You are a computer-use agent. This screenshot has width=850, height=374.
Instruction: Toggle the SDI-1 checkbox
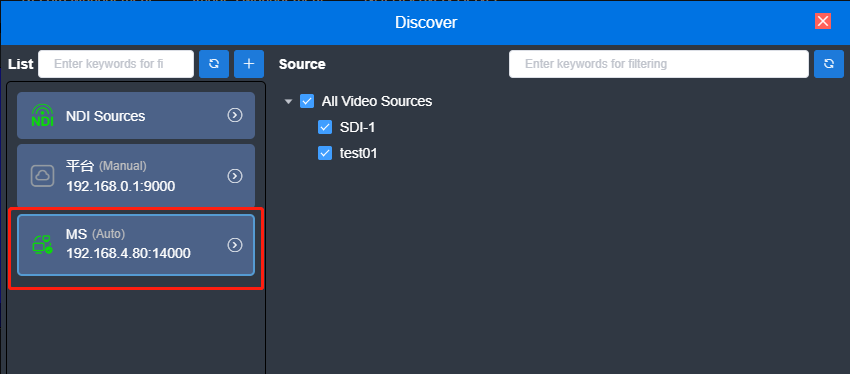[x=325, y=127]
